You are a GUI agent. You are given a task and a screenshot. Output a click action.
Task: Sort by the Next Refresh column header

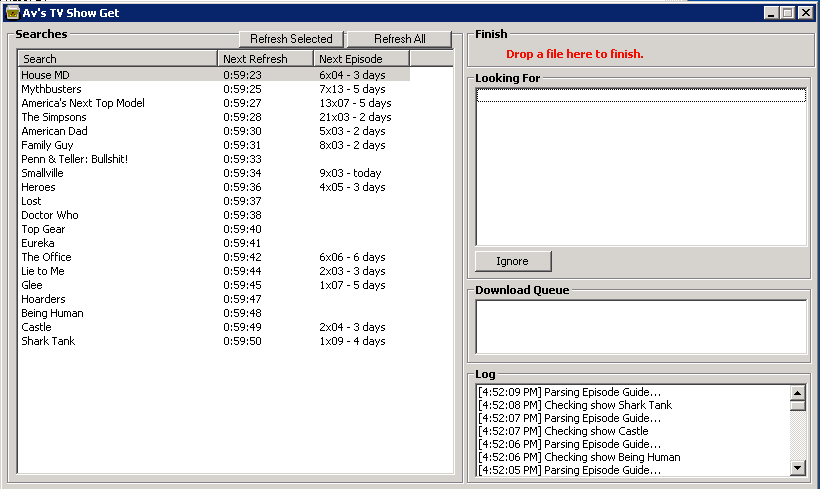coord(266,59)
